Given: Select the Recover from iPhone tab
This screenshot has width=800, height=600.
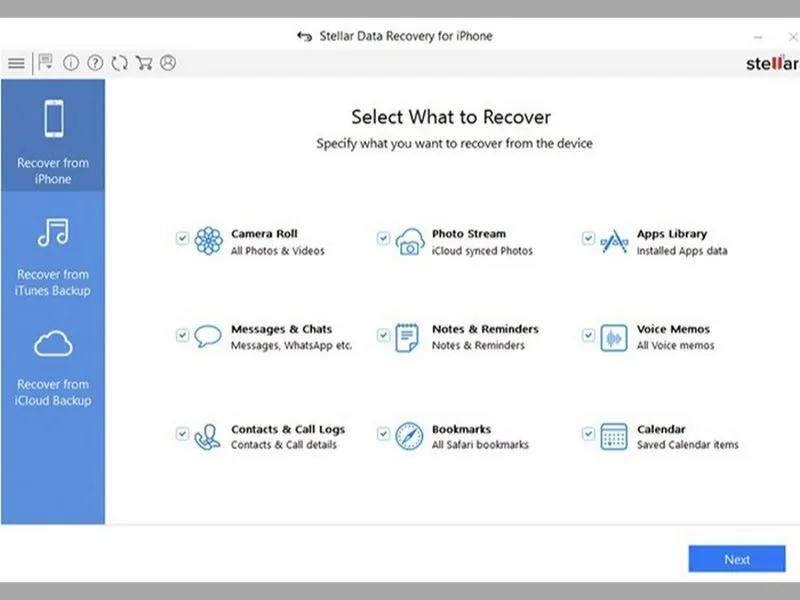Looking at the screenshot, I should coord(53,136).
